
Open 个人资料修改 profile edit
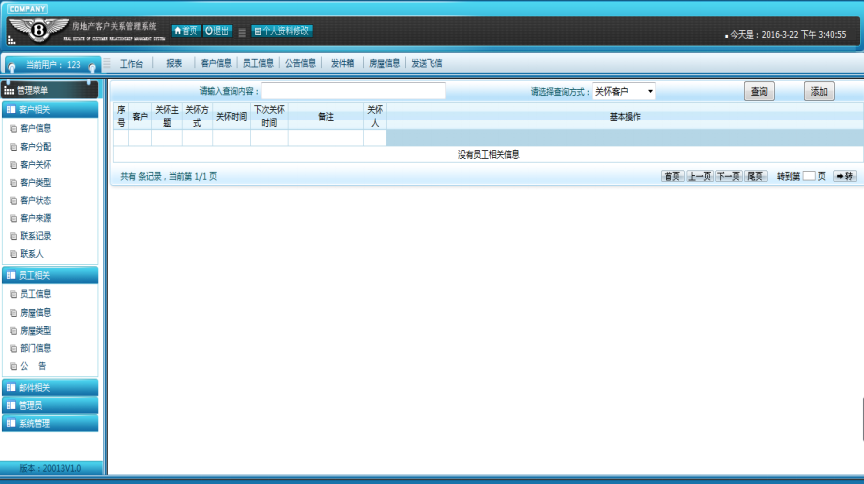281,31
